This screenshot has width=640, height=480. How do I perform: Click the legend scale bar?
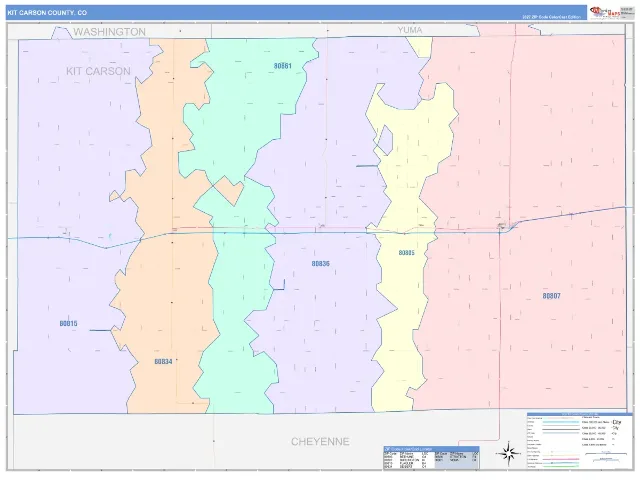pos(606,456)
